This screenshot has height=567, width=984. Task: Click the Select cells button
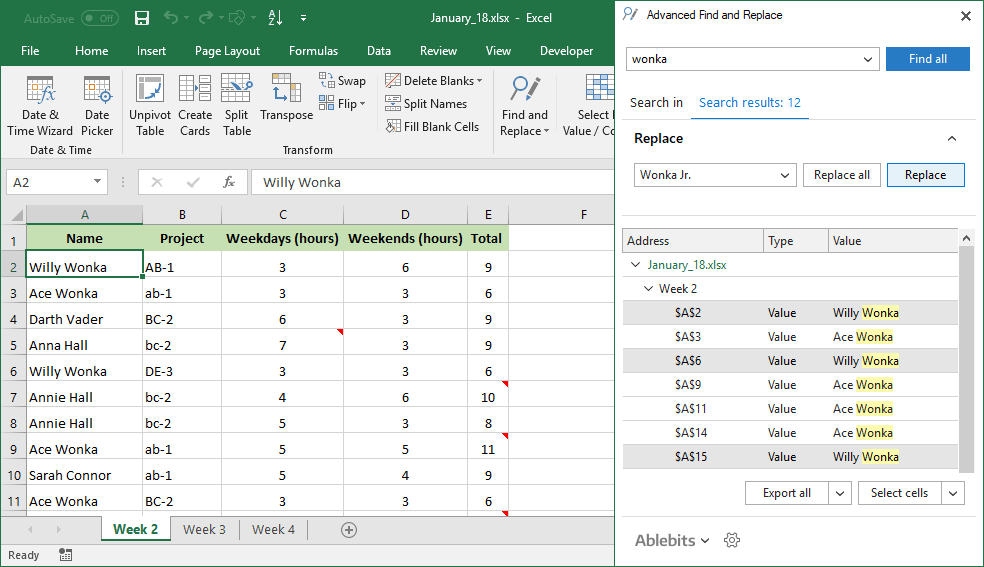[x=899, y=493]
